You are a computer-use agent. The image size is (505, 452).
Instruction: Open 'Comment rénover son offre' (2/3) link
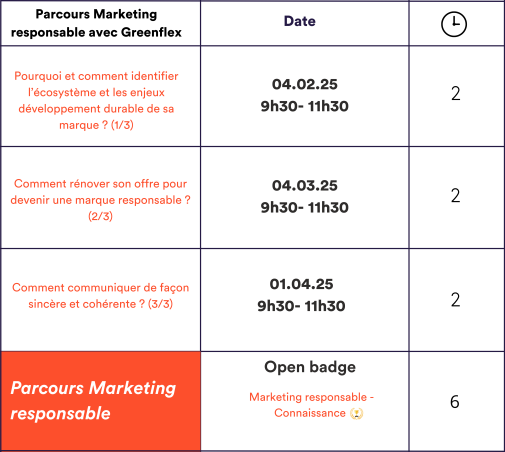point(100,200)
